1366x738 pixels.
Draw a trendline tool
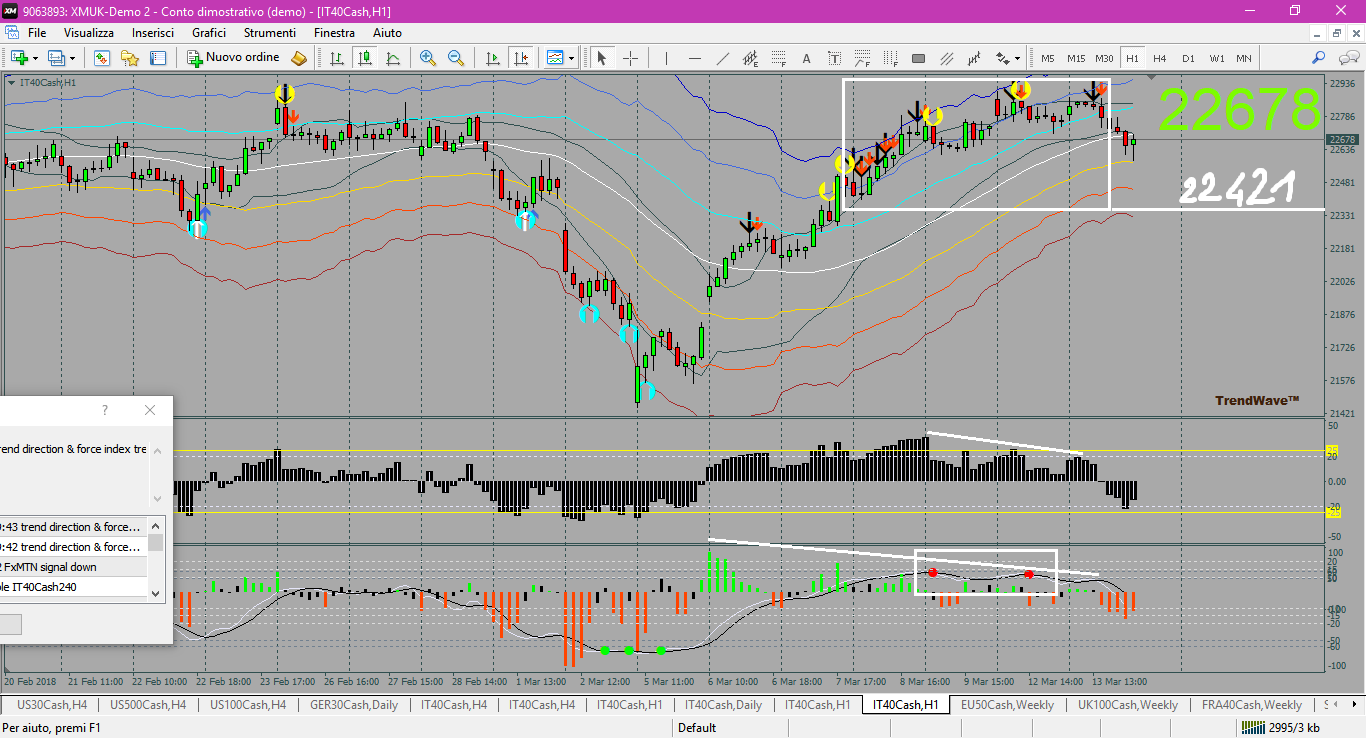(x=722, y=58)
